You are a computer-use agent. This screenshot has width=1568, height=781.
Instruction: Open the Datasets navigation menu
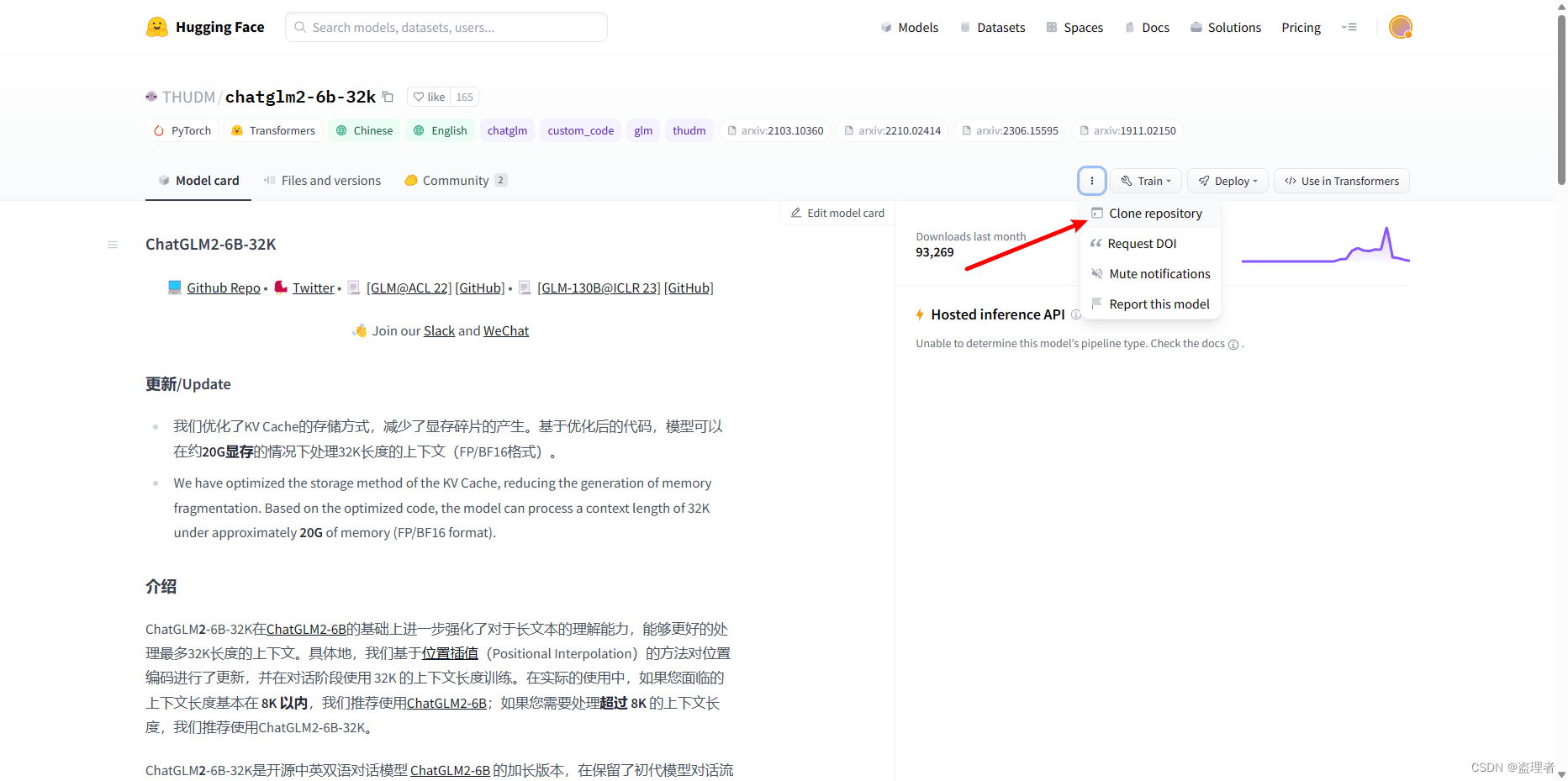click(992, 26)
